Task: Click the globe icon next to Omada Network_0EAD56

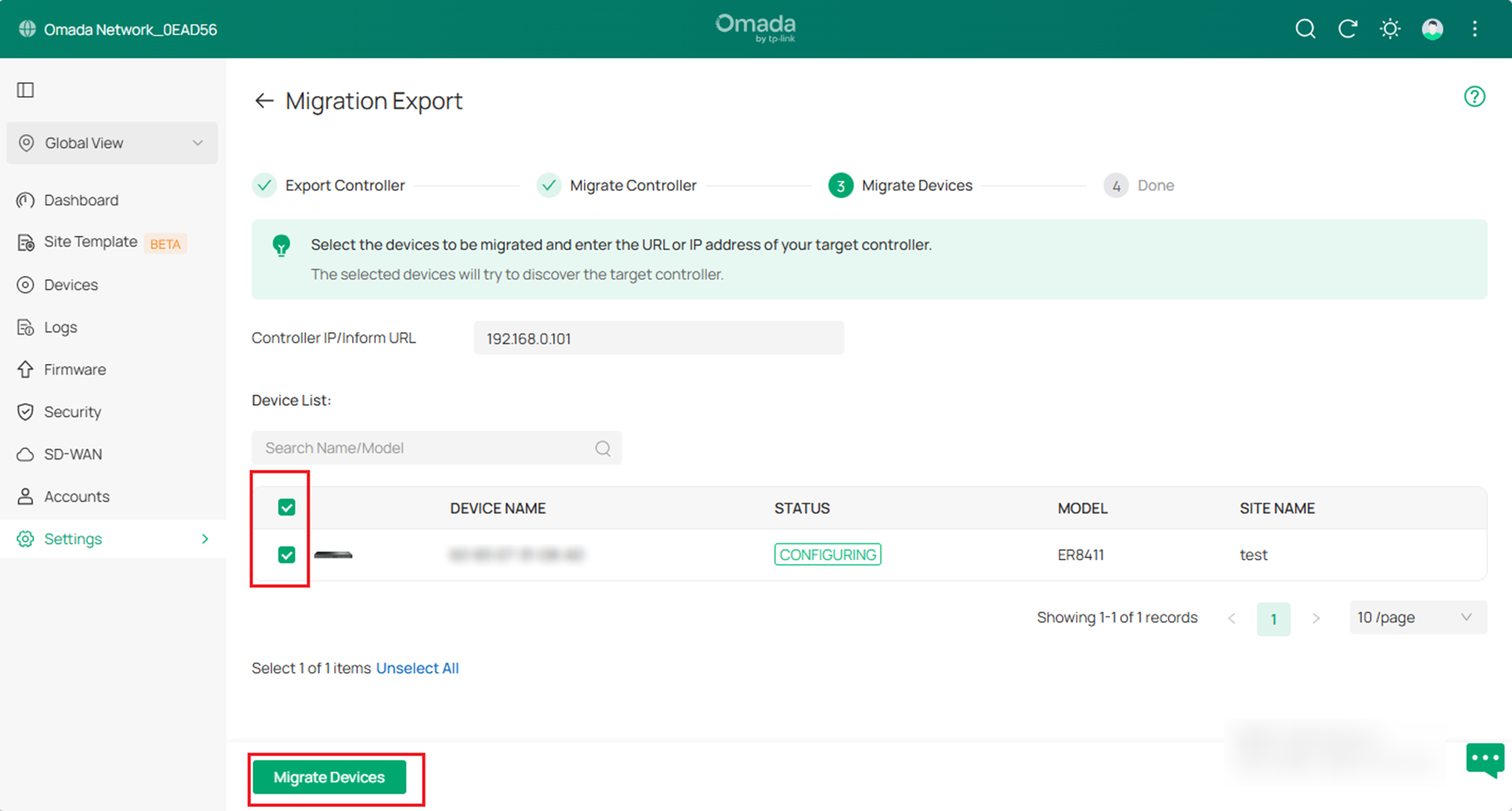Action: (x=26, y=28)
